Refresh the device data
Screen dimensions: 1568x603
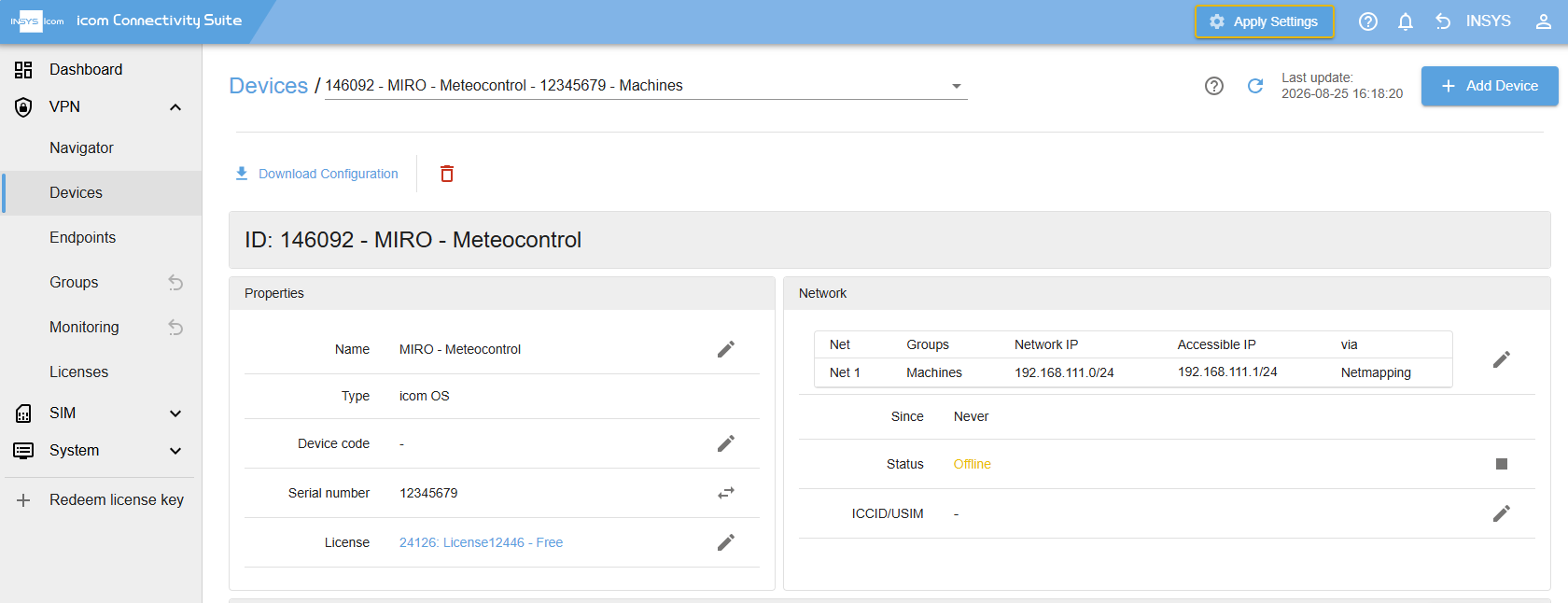[1255, 86]
